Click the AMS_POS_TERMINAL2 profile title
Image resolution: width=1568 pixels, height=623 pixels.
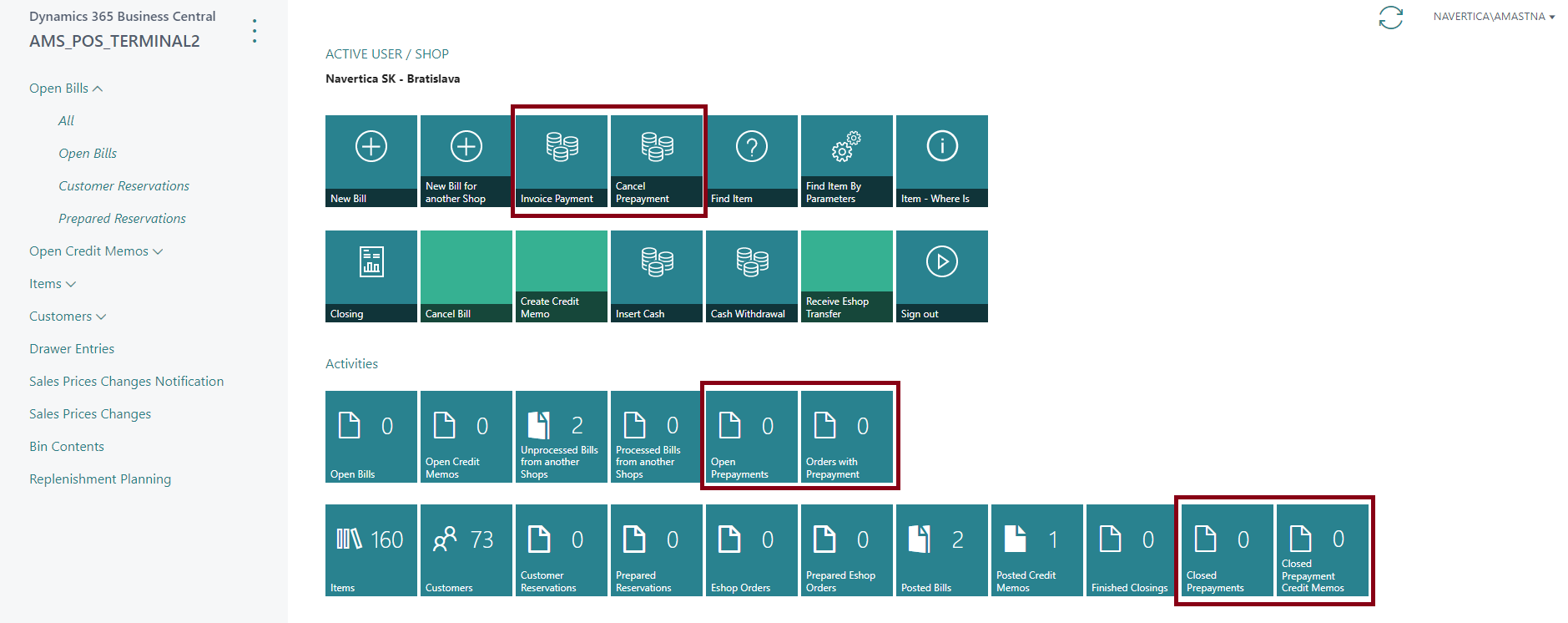(114, 41)
